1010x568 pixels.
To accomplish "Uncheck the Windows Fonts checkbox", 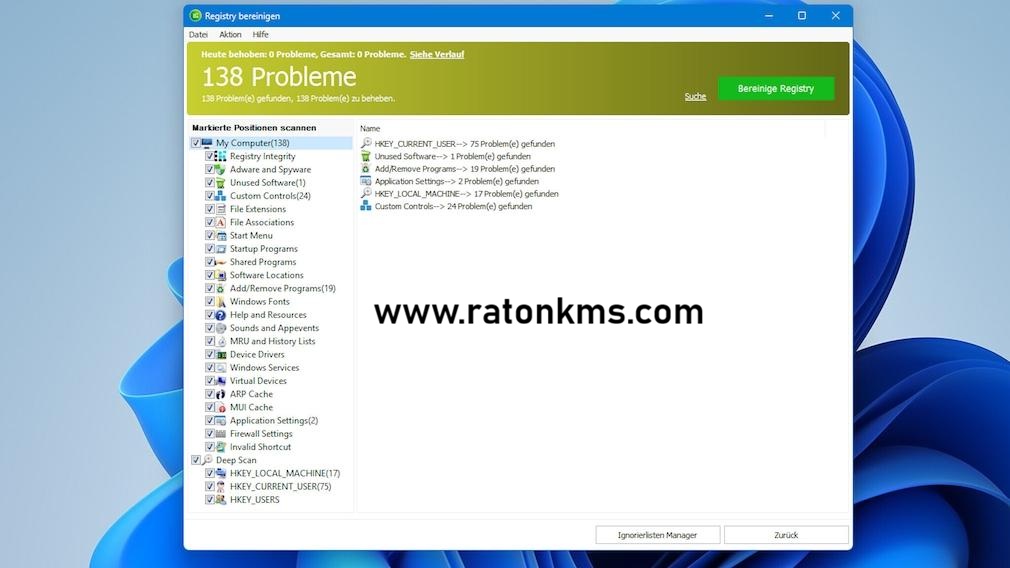I will (209, 301).
